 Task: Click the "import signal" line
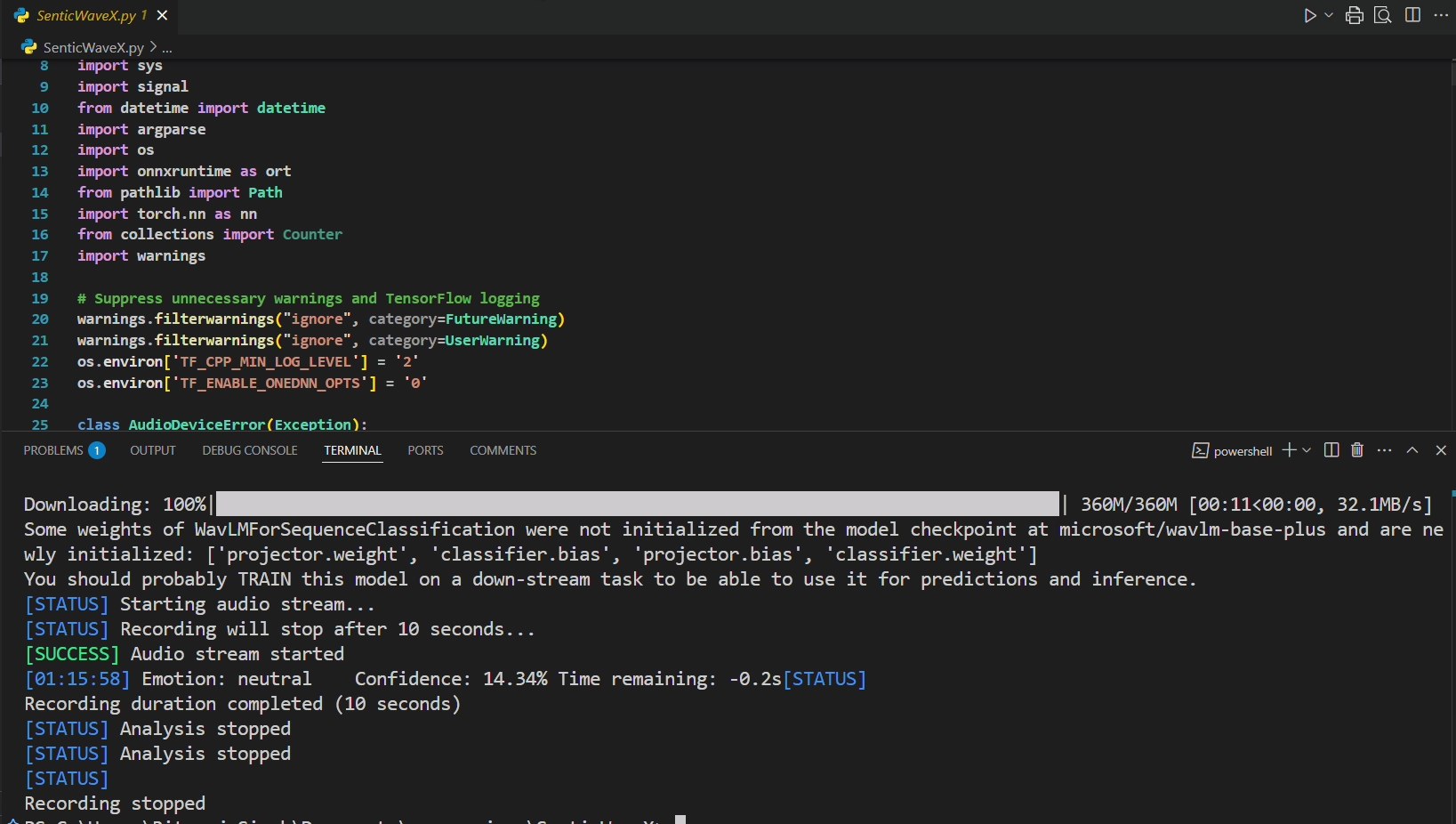tap(133, 86)
